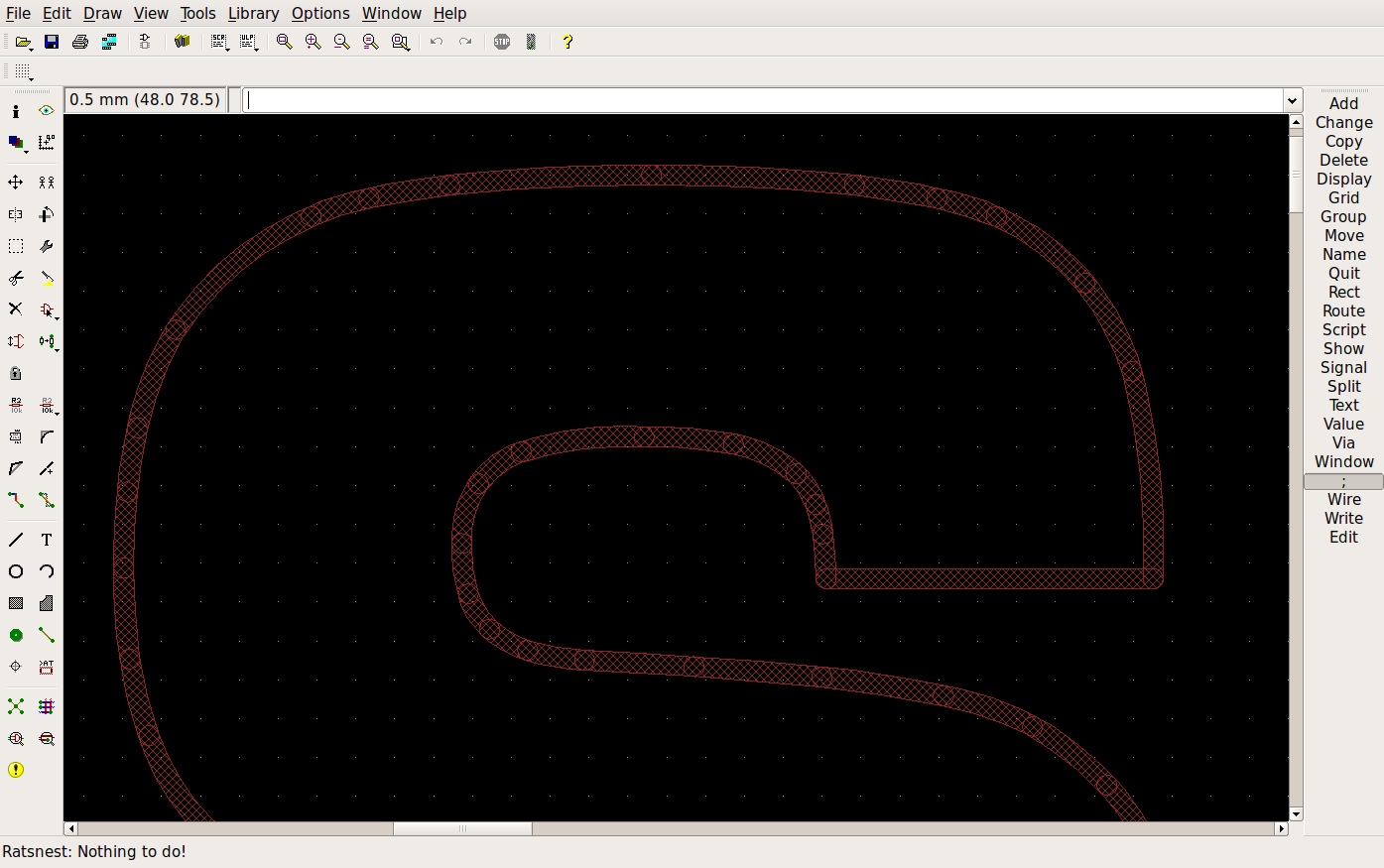This screenshot has height=868, width=1384.
Task: Switch to schematic with the board/schematic icon
Action: click(145, 42)
